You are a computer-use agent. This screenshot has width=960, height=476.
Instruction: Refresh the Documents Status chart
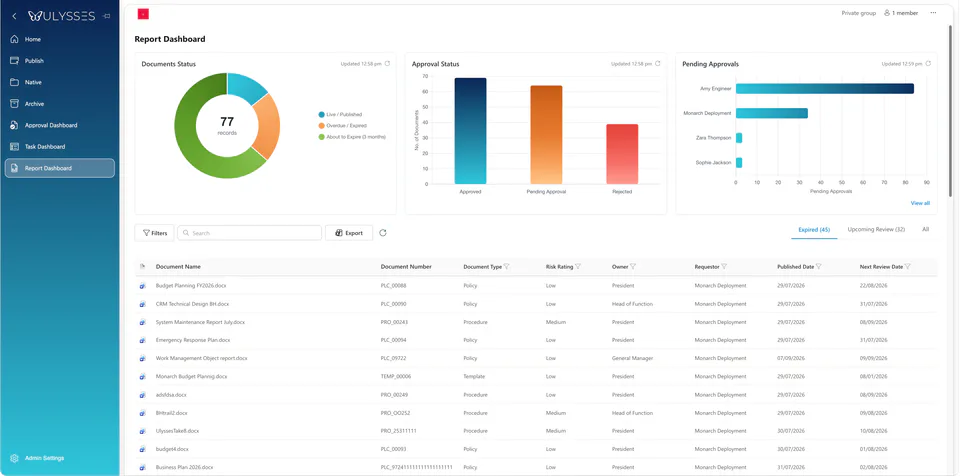(387, 64)
